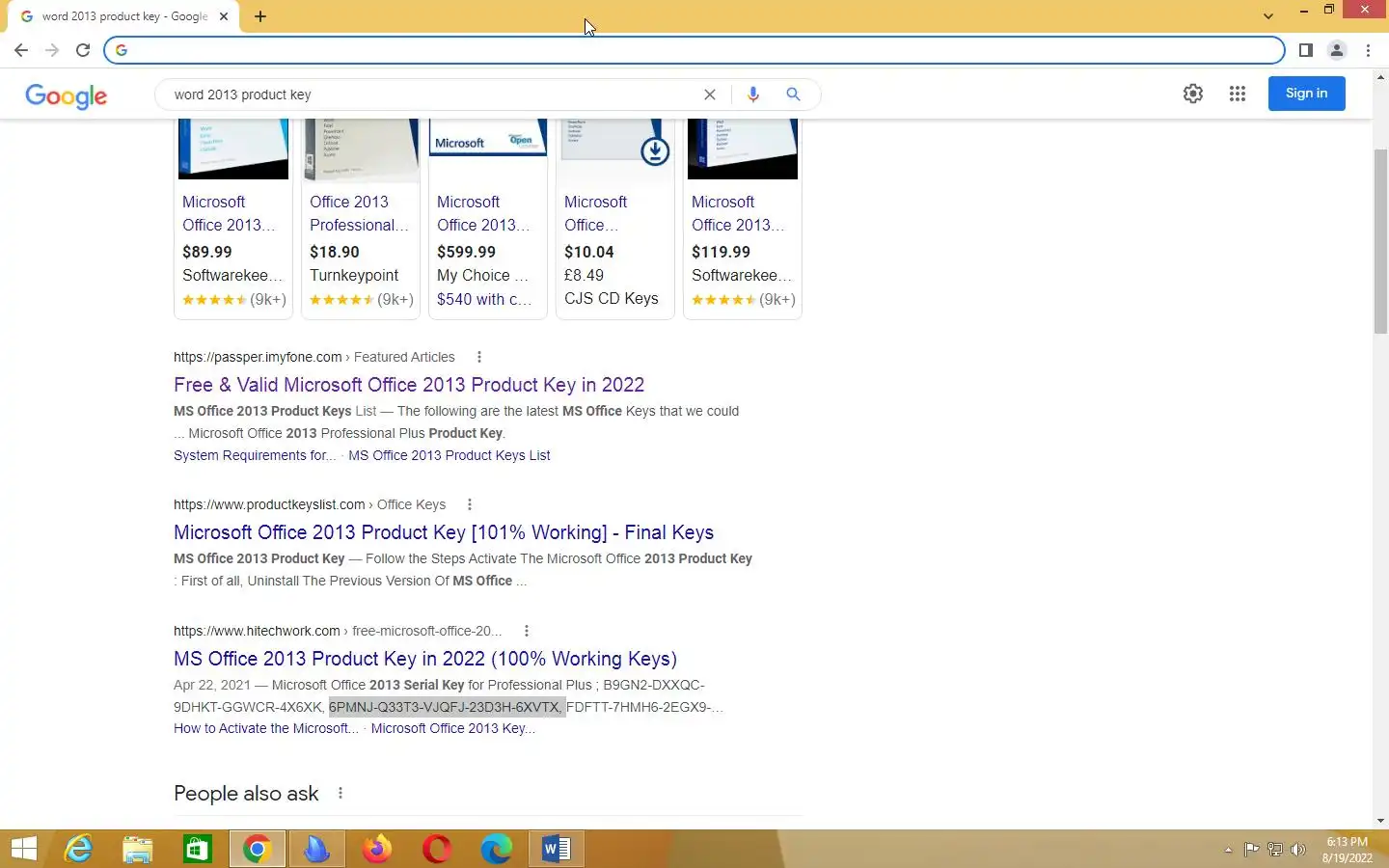Open Google quick settings gear

[1193, 94]
